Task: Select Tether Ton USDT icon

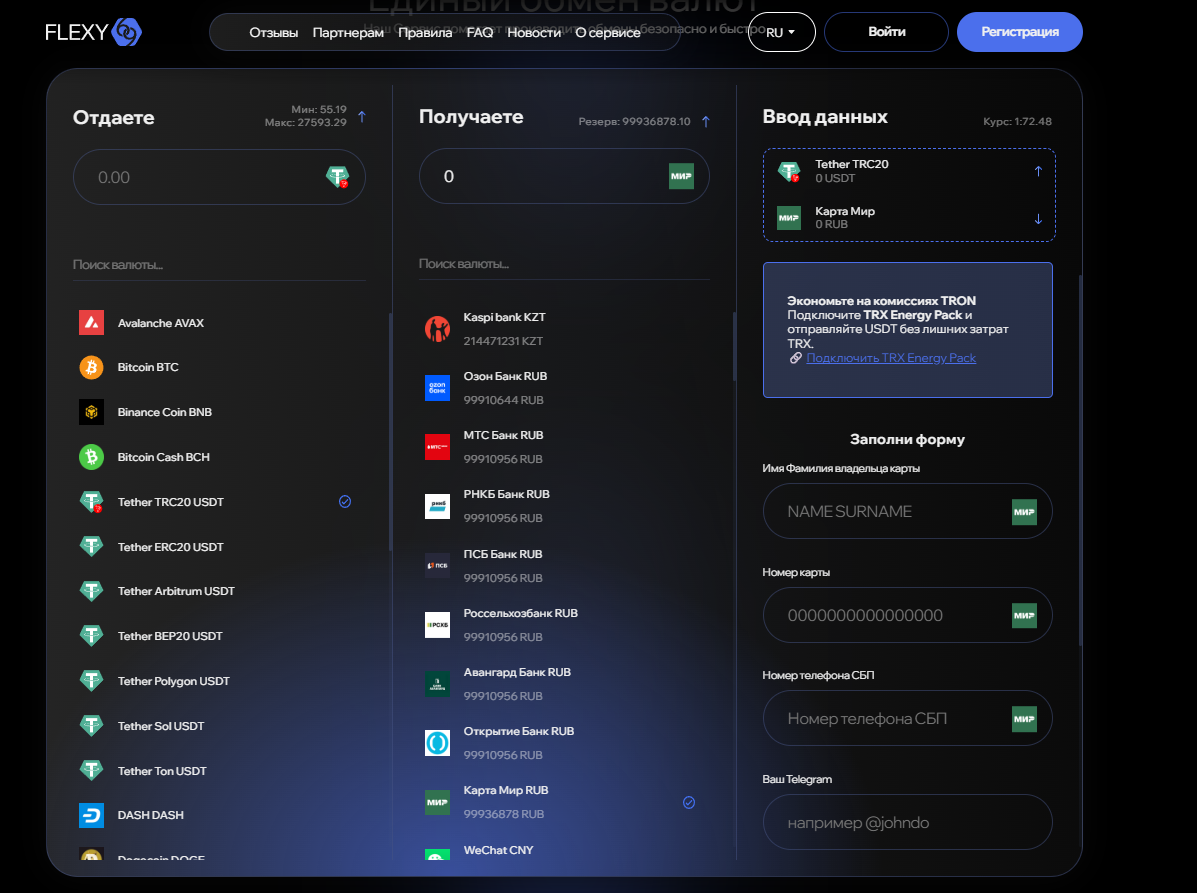Action: pyautogui.click(x=92, y=771)
